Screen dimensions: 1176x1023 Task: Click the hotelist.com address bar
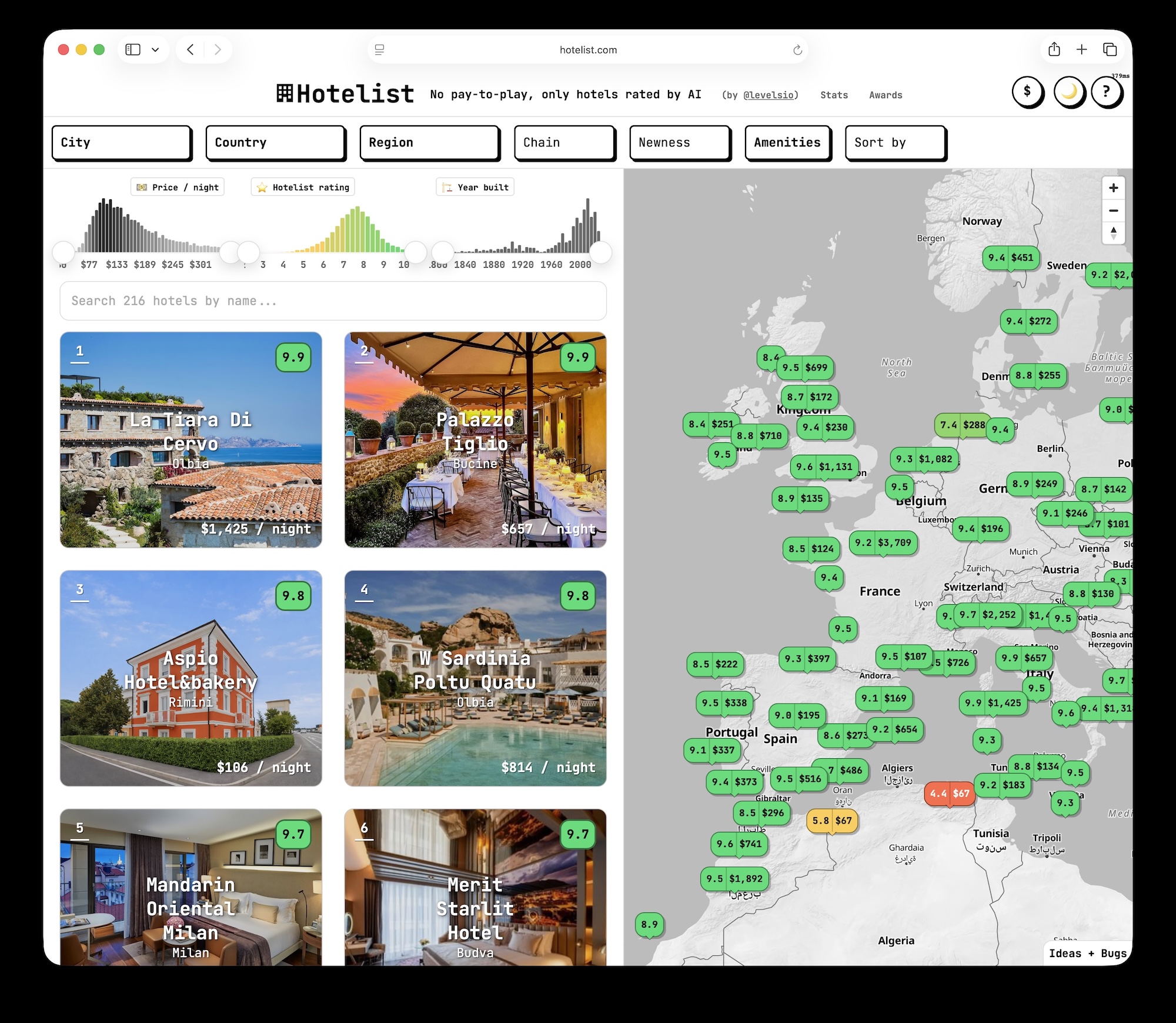(x=588, y=50)
